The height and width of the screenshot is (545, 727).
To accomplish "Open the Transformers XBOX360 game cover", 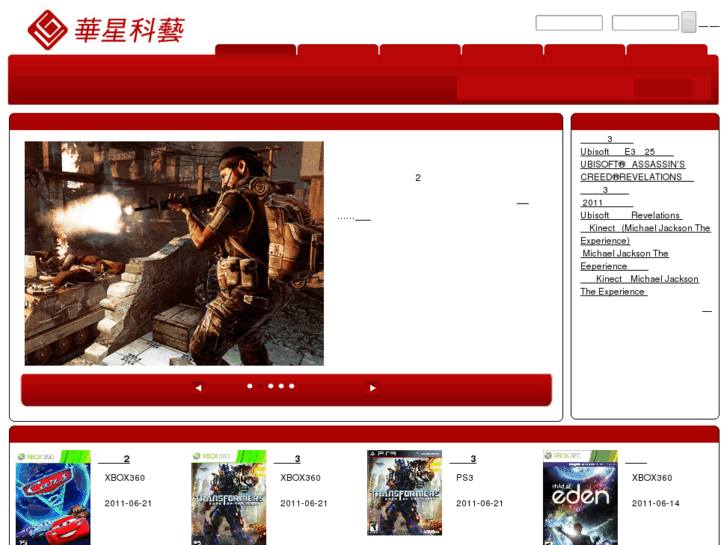I will pos(229,497).
